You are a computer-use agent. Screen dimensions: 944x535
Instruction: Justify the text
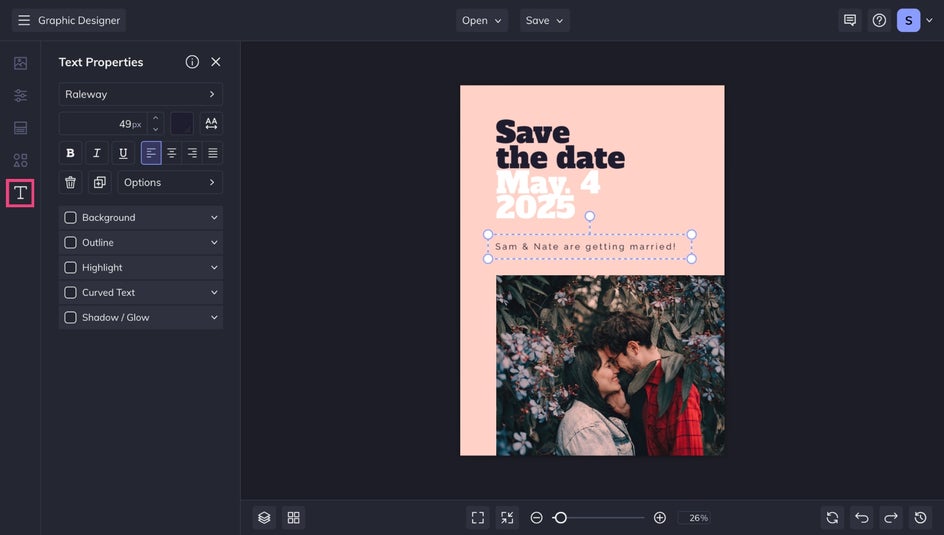213,153
